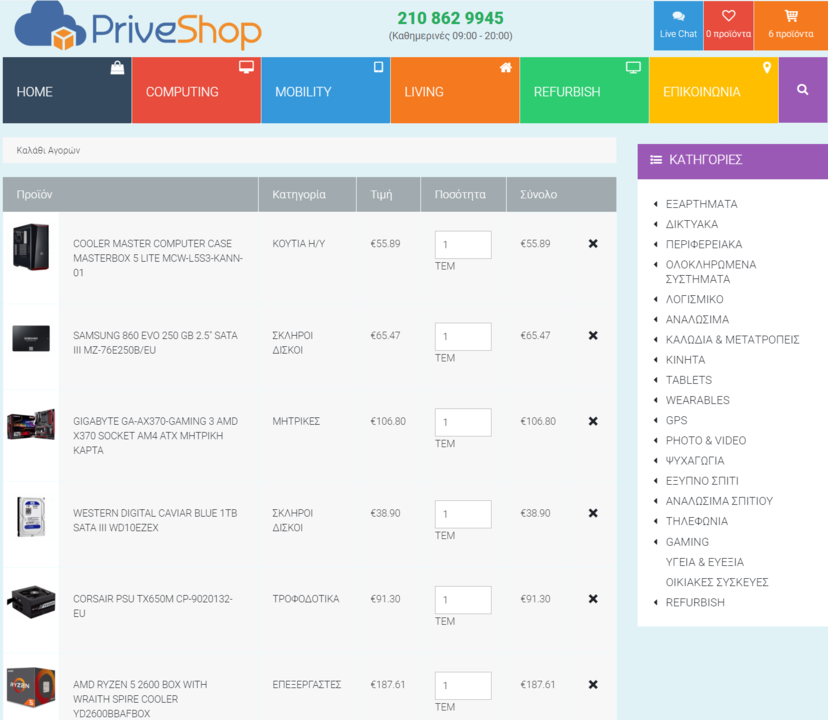Edit quantity for Samsung 860 EVO
828x720 pixels.
[x=463, y=336]
